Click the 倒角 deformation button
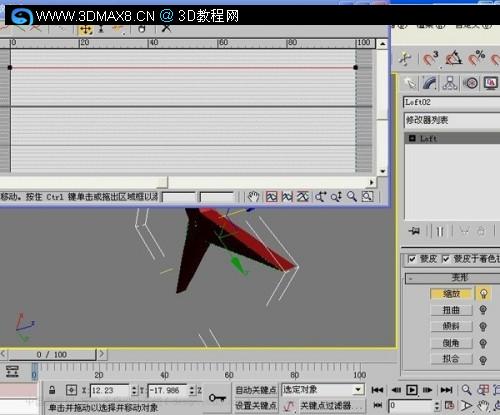 [x=451, y=343]
